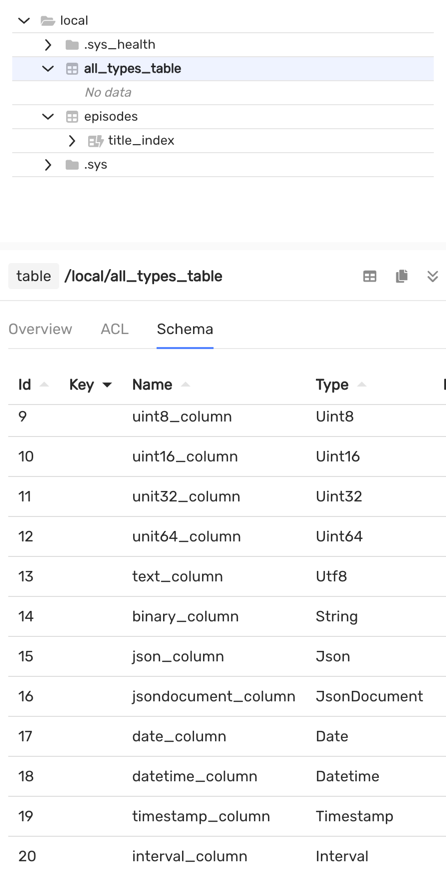Image resolution: width=446 pixels, height=876 pixels.
Task: Click the datetime_column name cell
Action: point(194,776)
